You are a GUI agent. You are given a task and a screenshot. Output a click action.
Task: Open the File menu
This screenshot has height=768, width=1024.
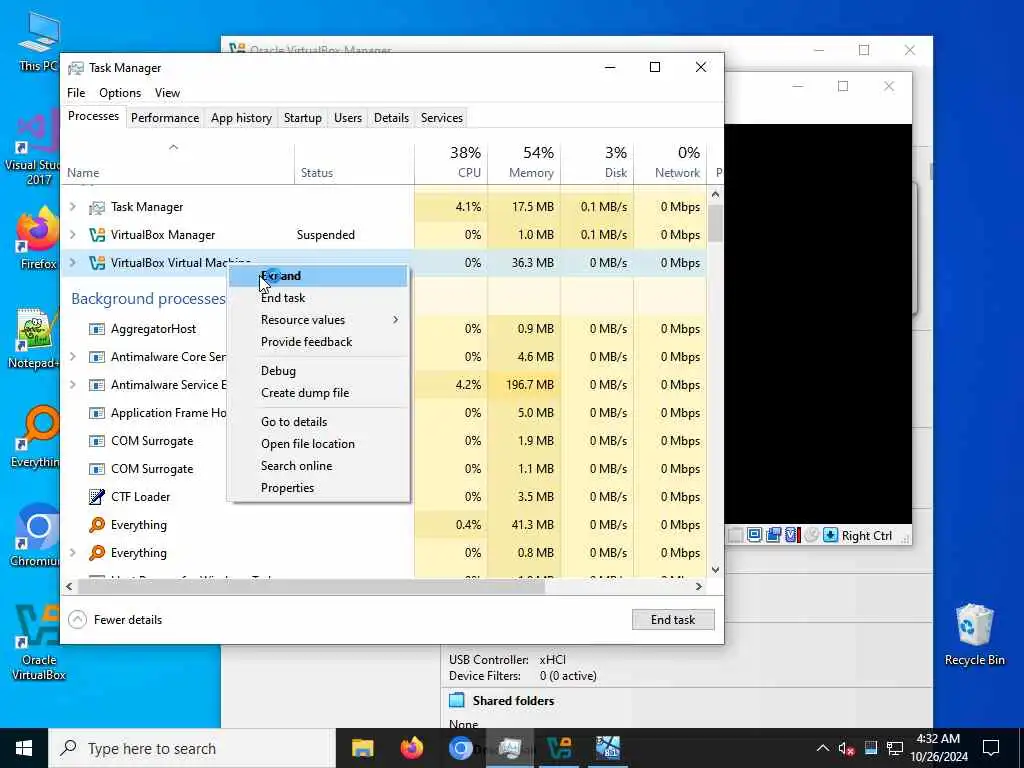(x=76, y=93)
